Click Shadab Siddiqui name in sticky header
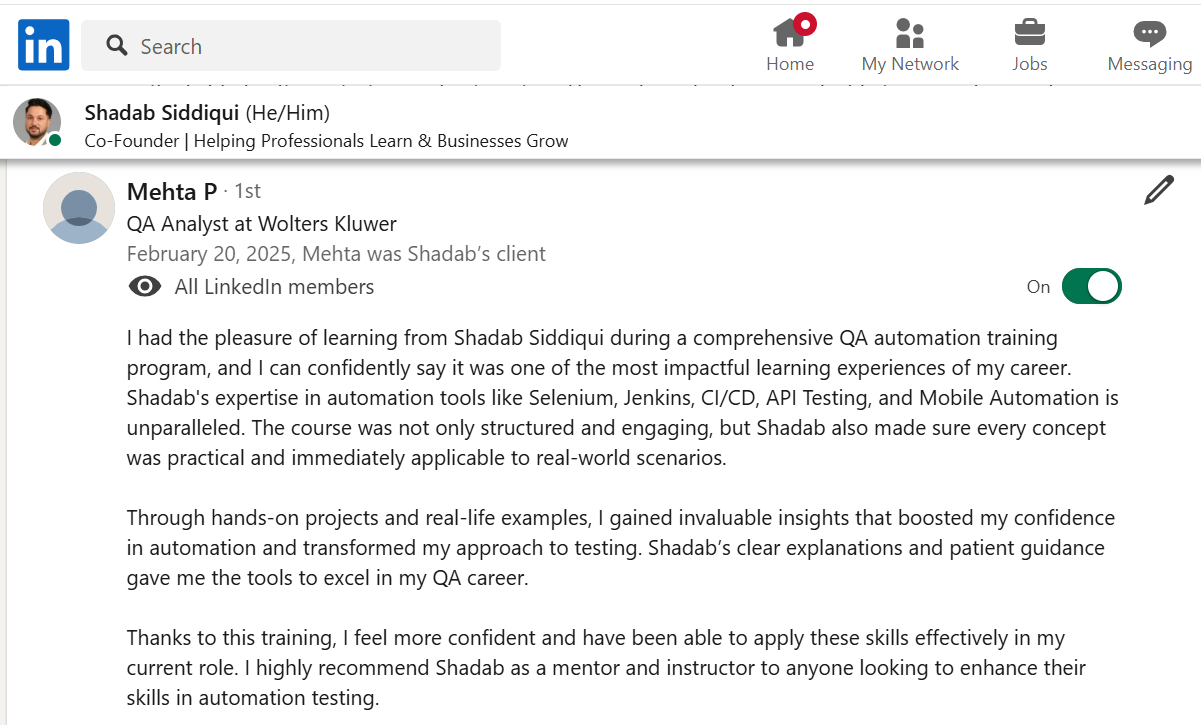 (x=162, y=112)
